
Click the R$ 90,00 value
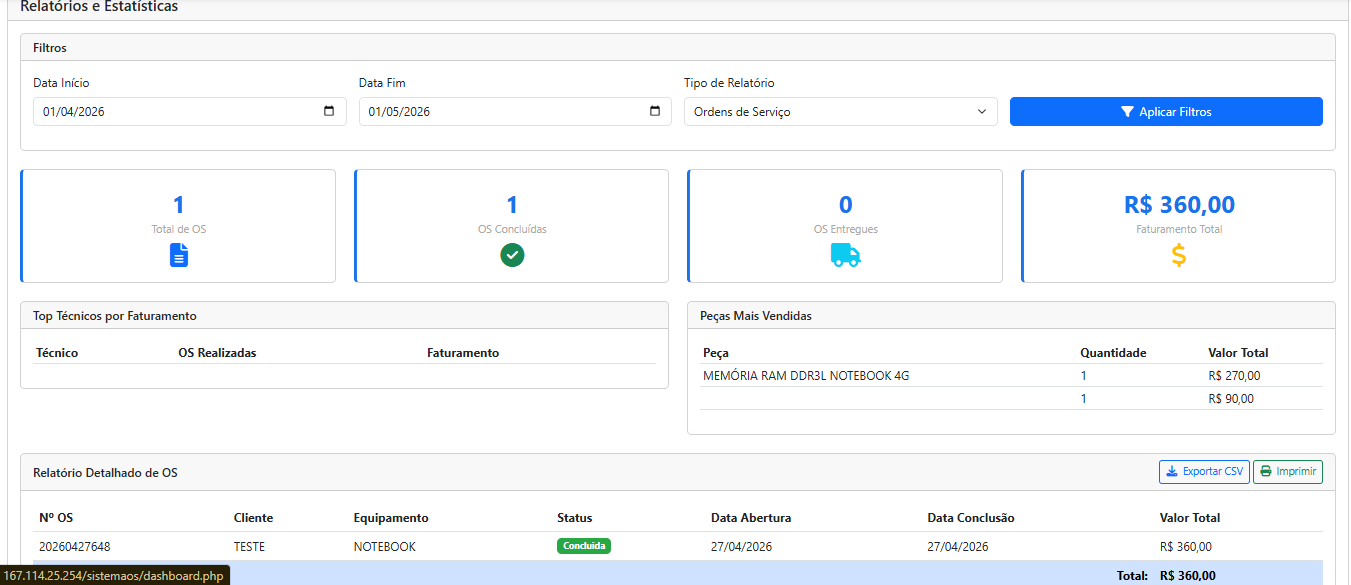coord(1231,399)
